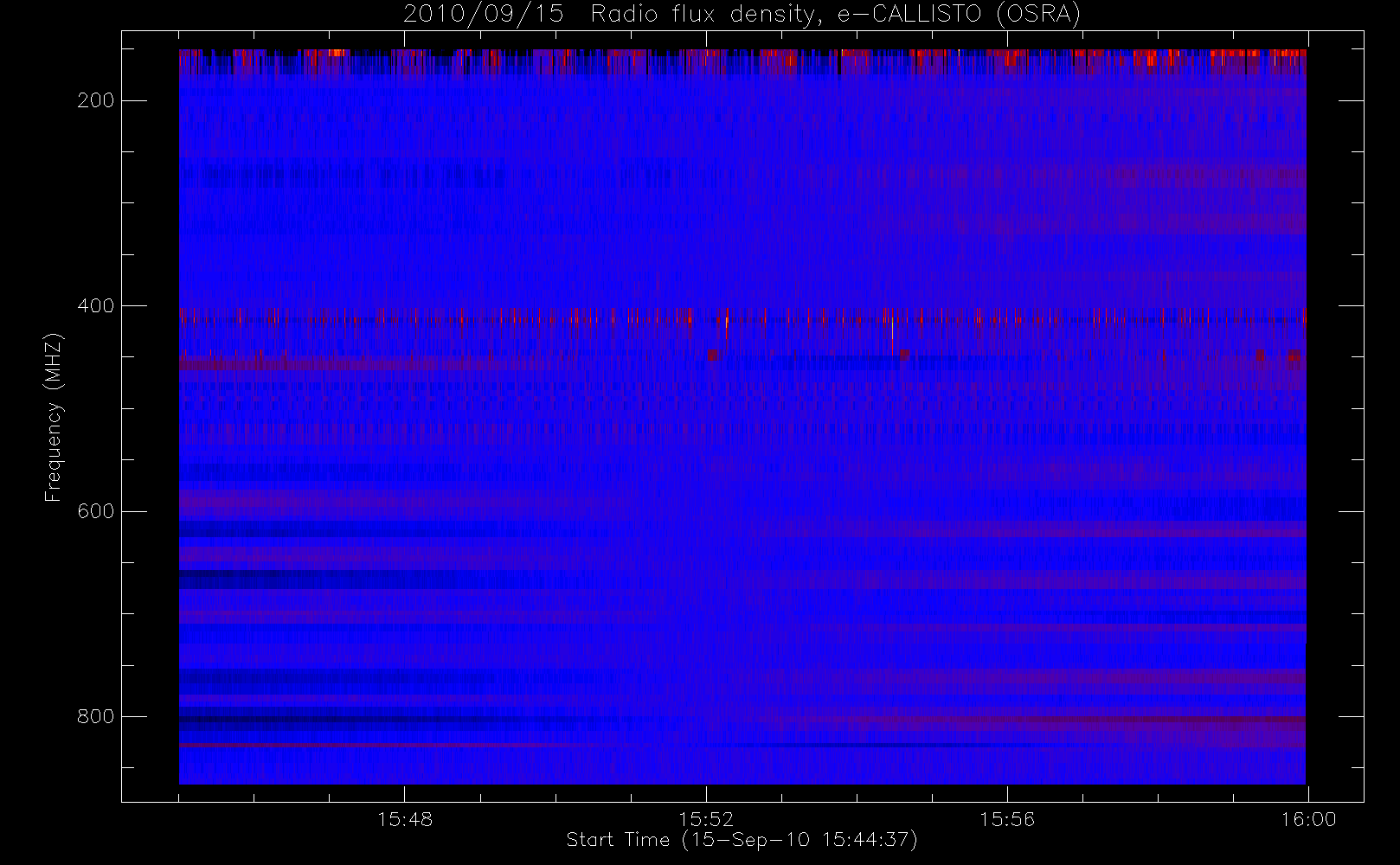The height and width of the screenshot is (865, 1400).
Task: Select the 'Frequency (MHZ)' axis label
Action: 54,417
